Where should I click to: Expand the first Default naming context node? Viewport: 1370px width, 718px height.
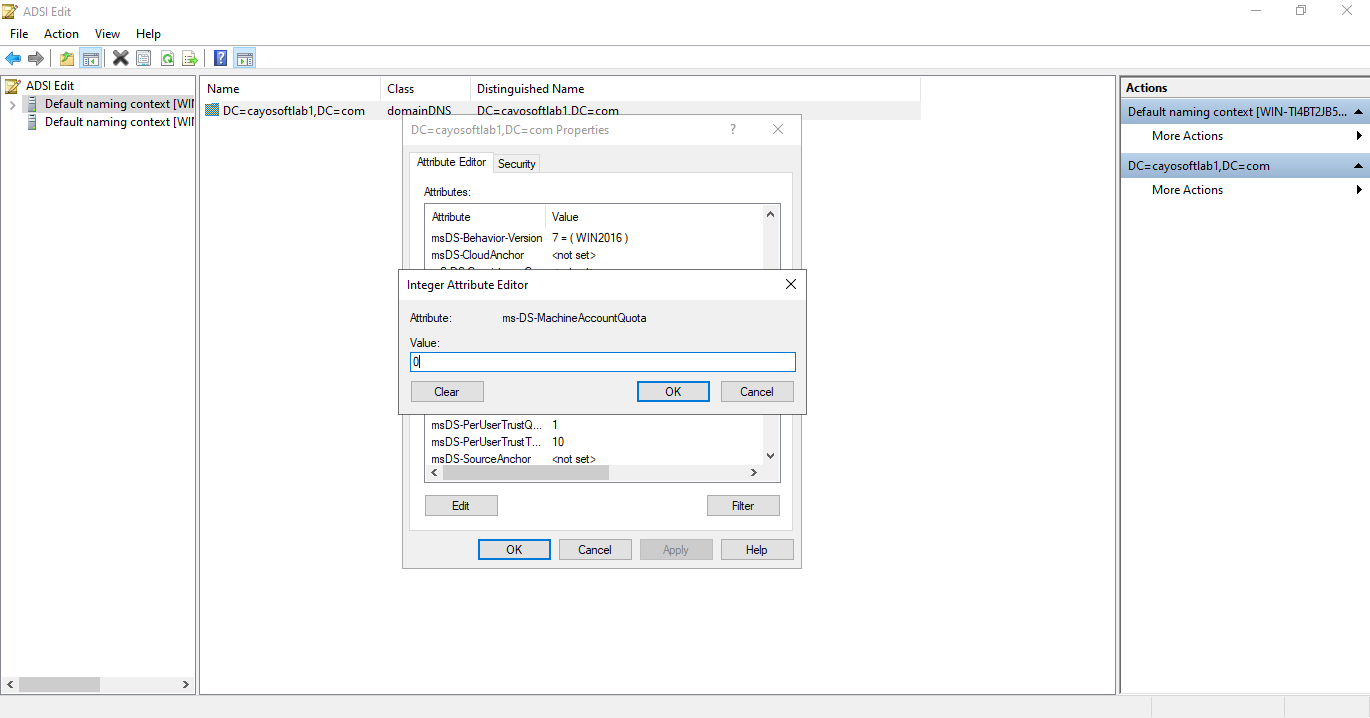[x=12, y=104]
